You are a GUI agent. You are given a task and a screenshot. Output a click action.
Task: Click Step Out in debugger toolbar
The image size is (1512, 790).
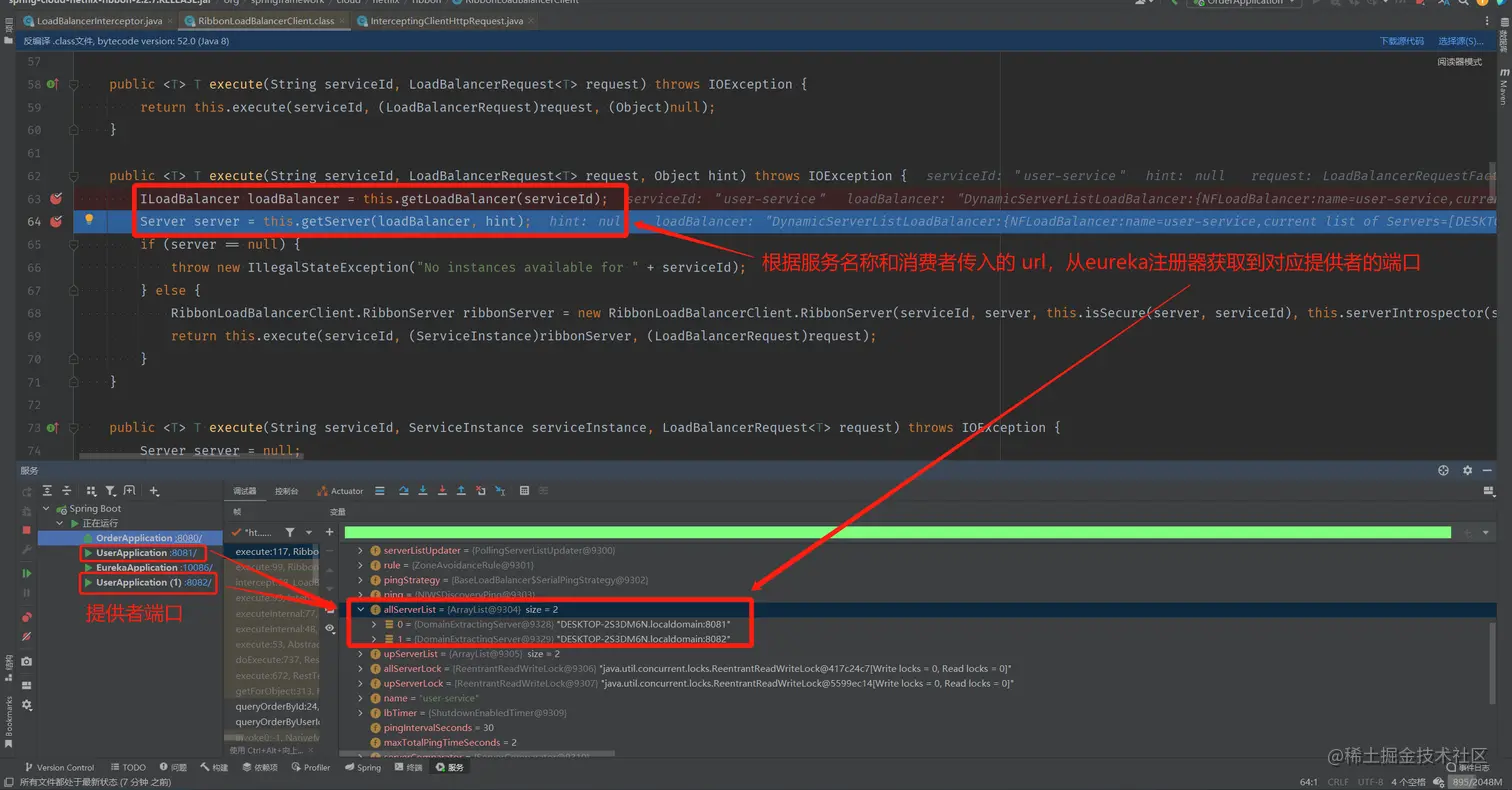[x=461, y=491]
